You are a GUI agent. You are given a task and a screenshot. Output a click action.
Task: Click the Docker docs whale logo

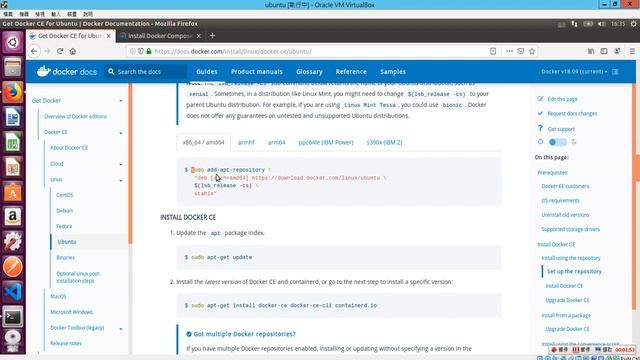tap(43, 71)
